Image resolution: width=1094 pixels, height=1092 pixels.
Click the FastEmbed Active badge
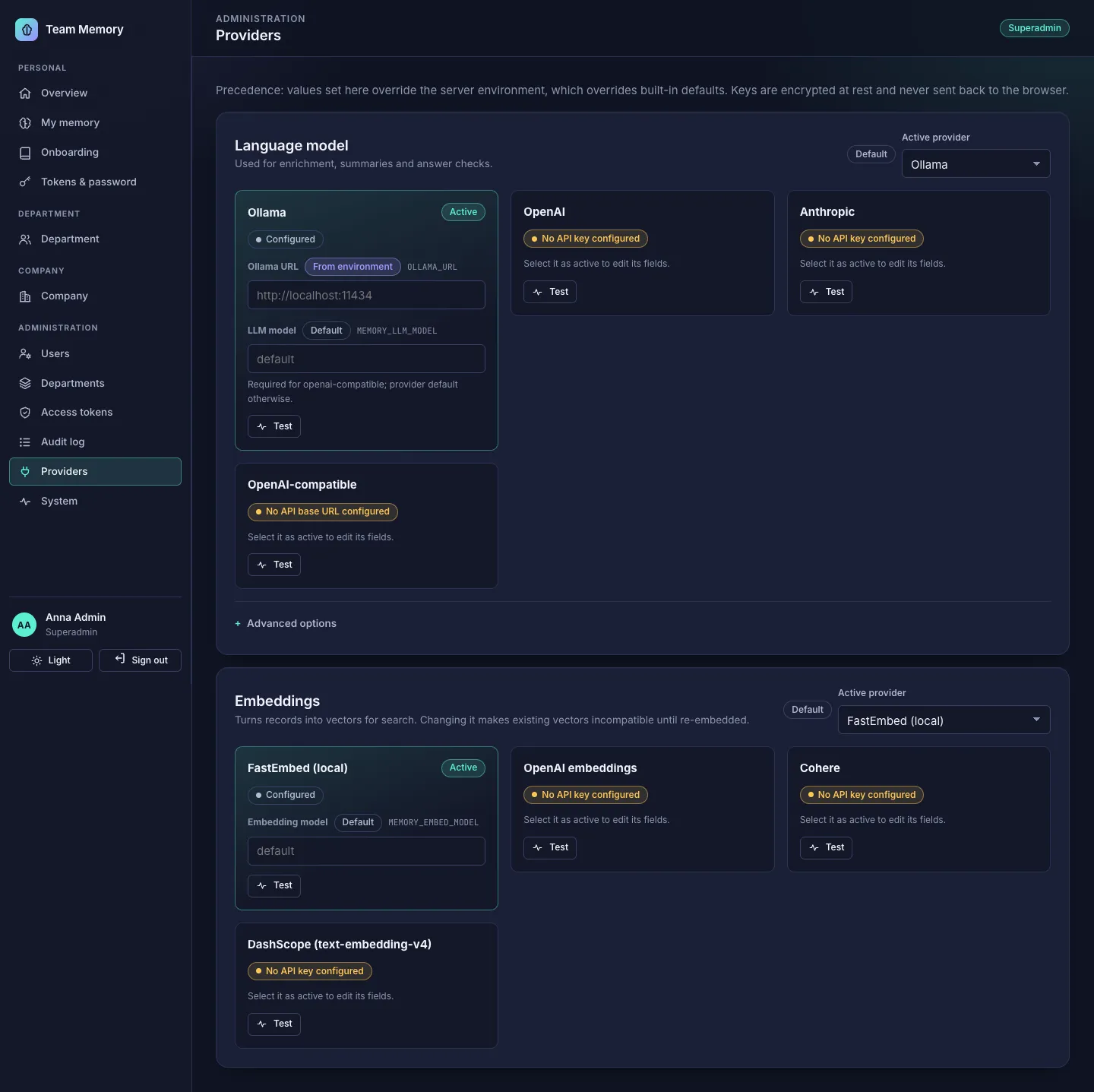pyautogui.click(x=463, y=768)
